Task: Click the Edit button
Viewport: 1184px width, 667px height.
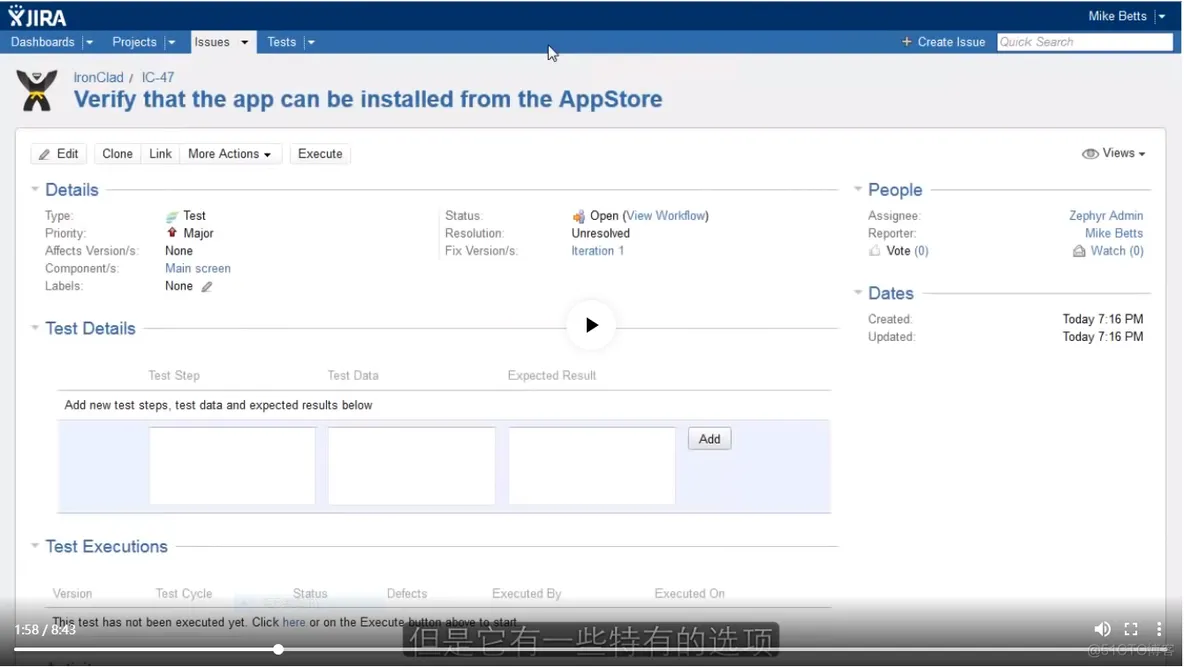Action: tap(59, 153)
